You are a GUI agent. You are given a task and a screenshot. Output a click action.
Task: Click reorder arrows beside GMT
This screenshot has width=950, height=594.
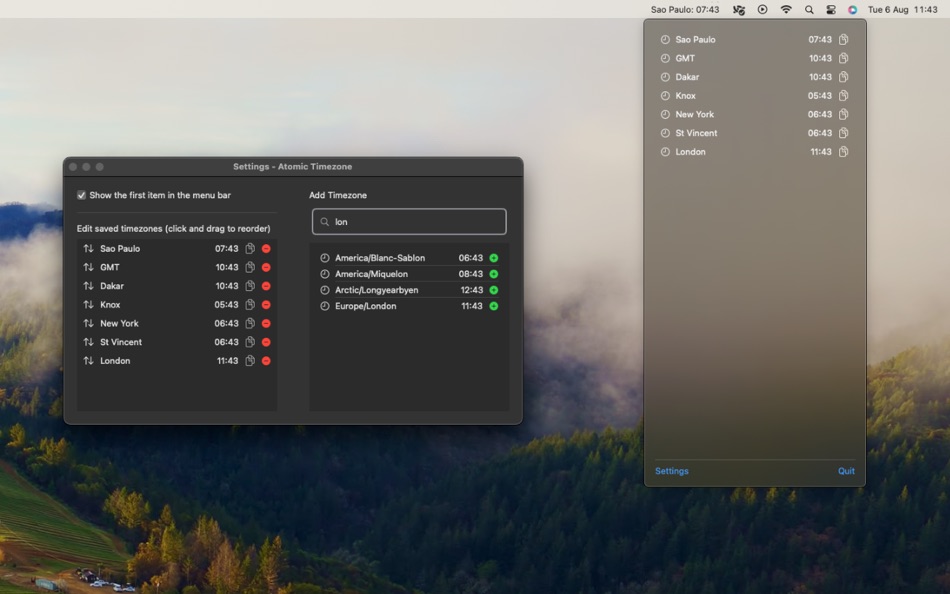tap(88, 267)
